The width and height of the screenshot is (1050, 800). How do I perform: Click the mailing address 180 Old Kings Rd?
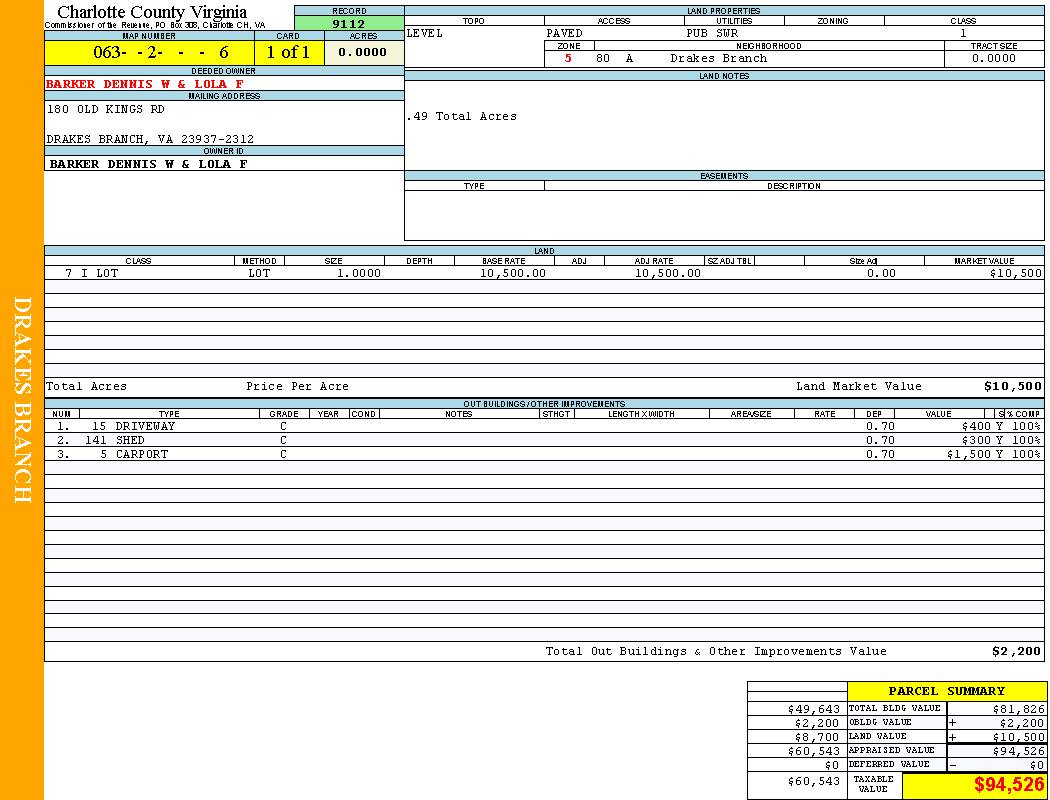click(x=106, y=109)
